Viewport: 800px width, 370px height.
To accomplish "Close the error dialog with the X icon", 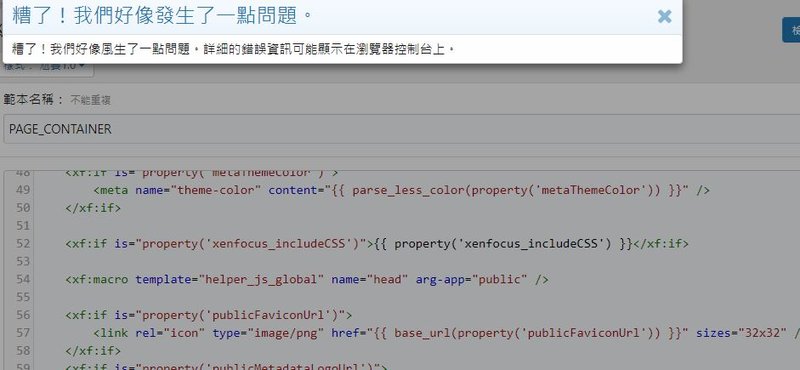I will [664, 16].
